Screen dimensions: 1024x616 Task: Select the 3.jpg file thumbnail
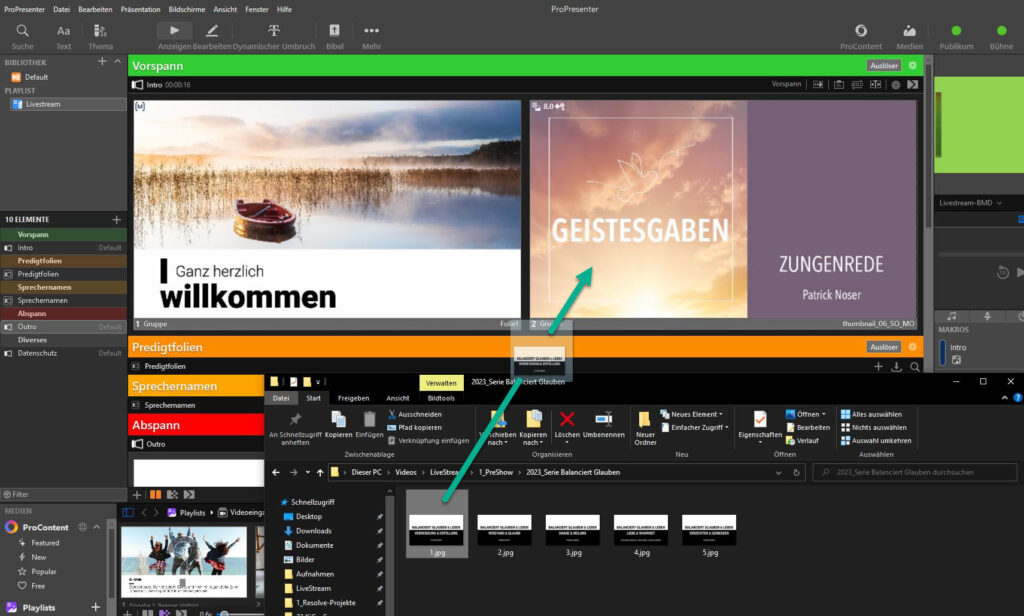[x=572, y=531]
